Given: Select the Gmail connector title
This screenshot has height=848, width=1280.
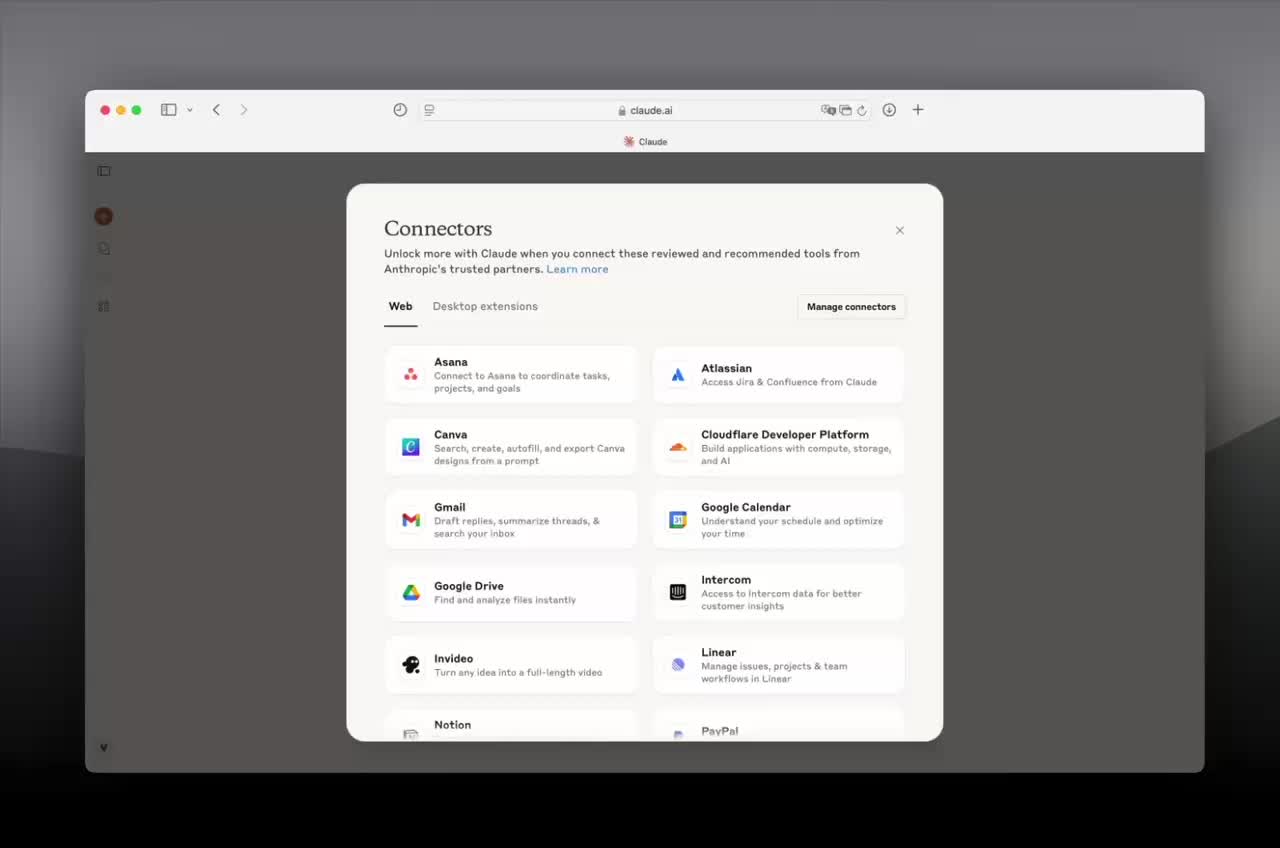Looking at the screenshot, I should (450, 507).
